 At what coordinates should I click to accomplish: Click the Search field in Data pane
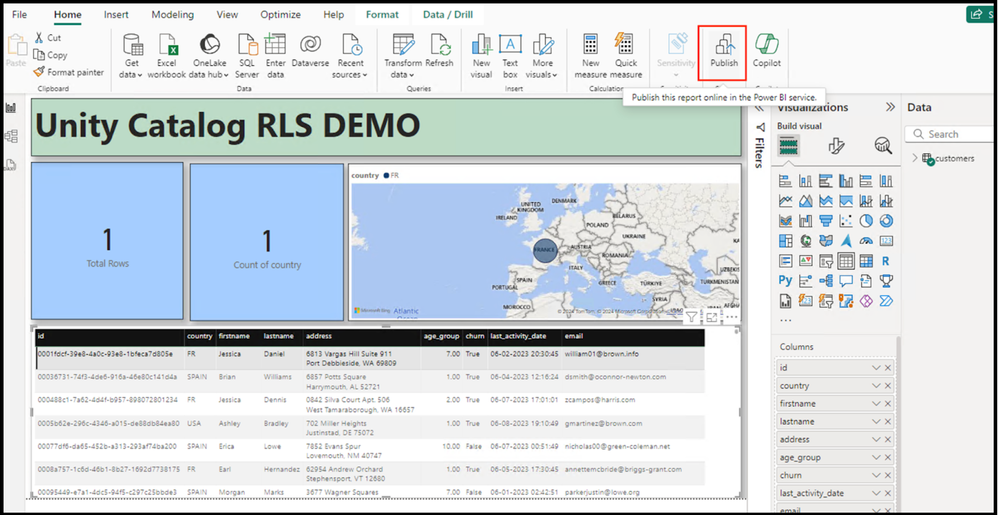(x=949, y=134)
